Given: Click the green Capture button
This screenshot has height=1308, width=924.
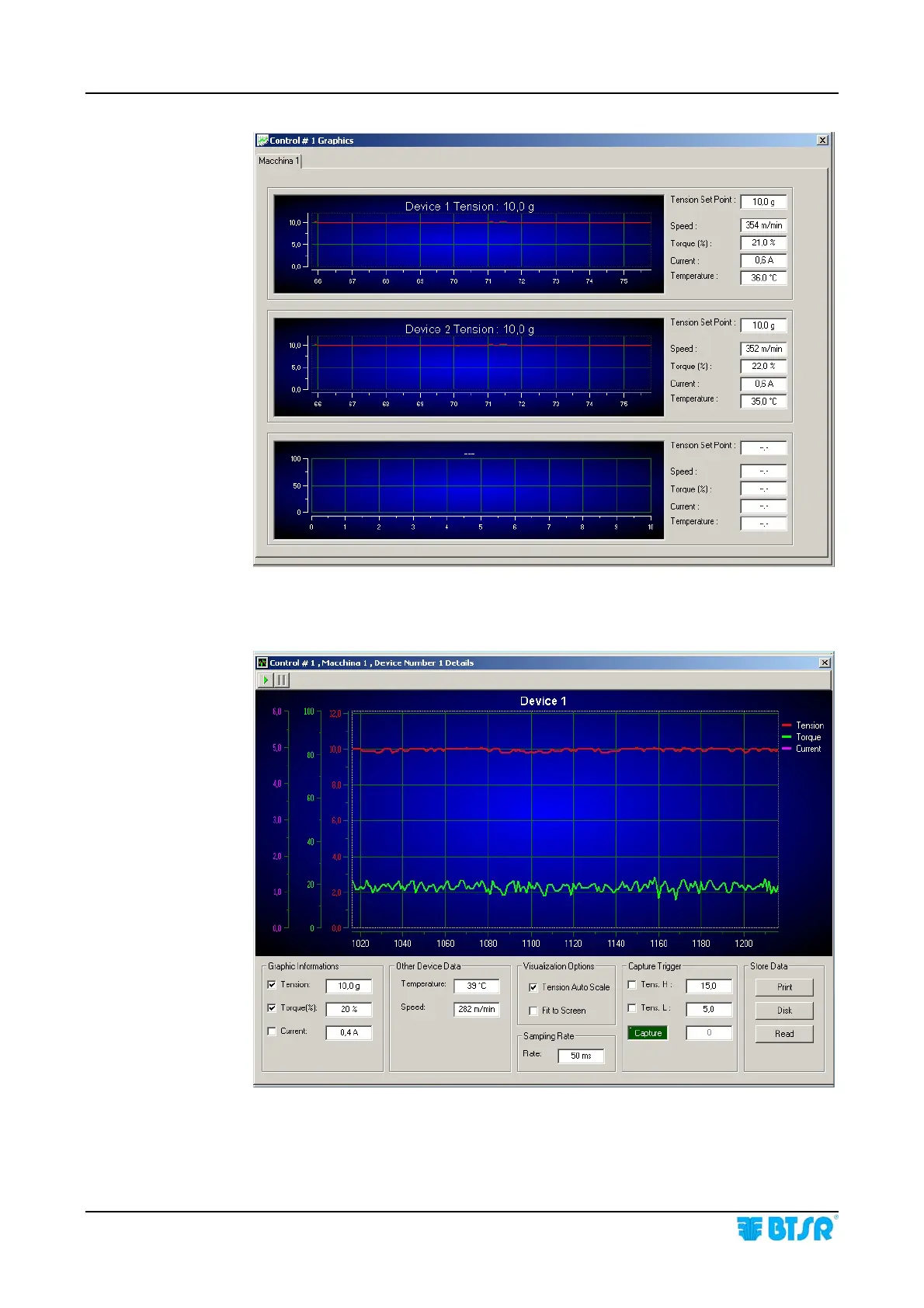Looking at the screenshot, I should (x=648, y=1033).
